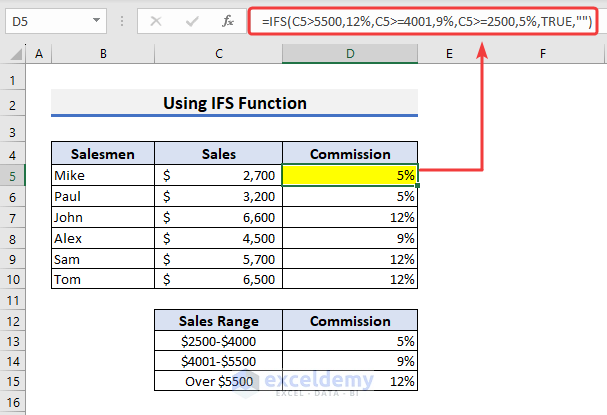
Task: Click the Insert Function fx icon
Action: coord(229,19)
